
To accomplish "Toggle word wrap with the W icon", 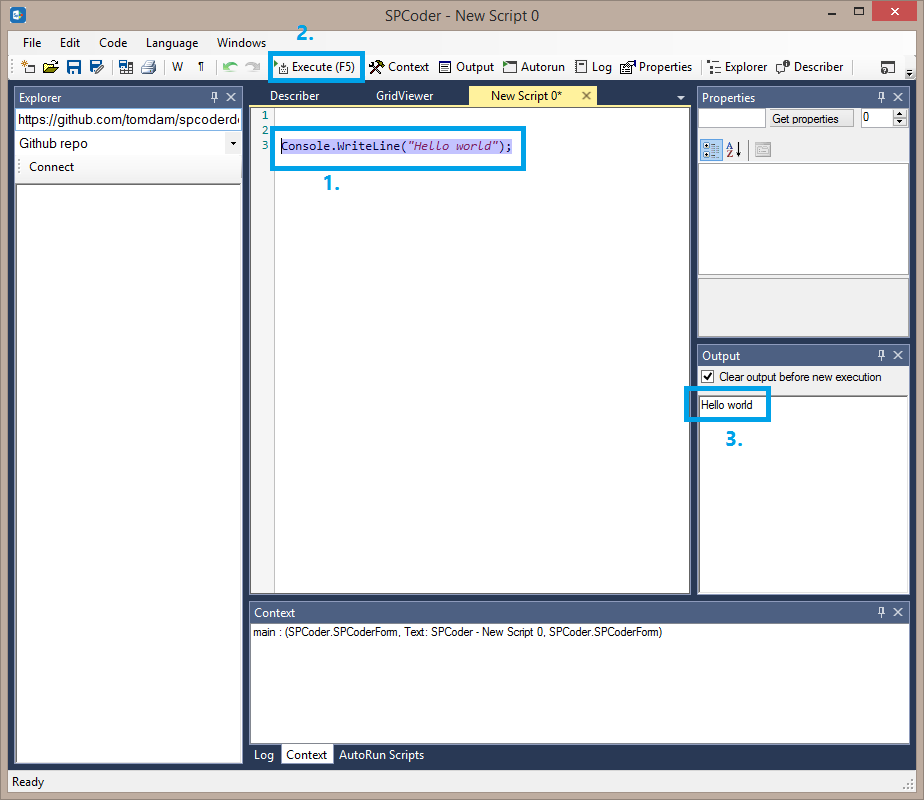I will click(x=177, y=67).
